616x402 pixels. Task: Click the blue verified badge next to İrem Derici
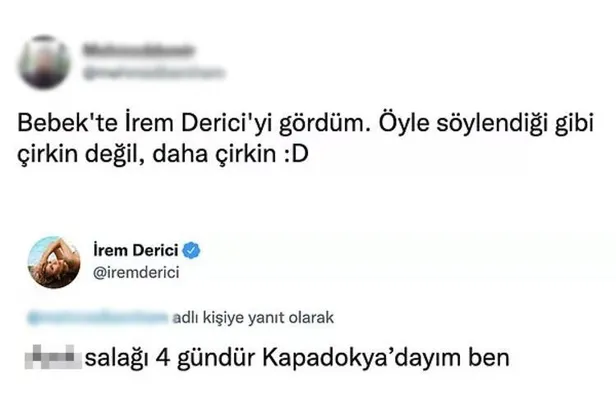pos(192,250)
